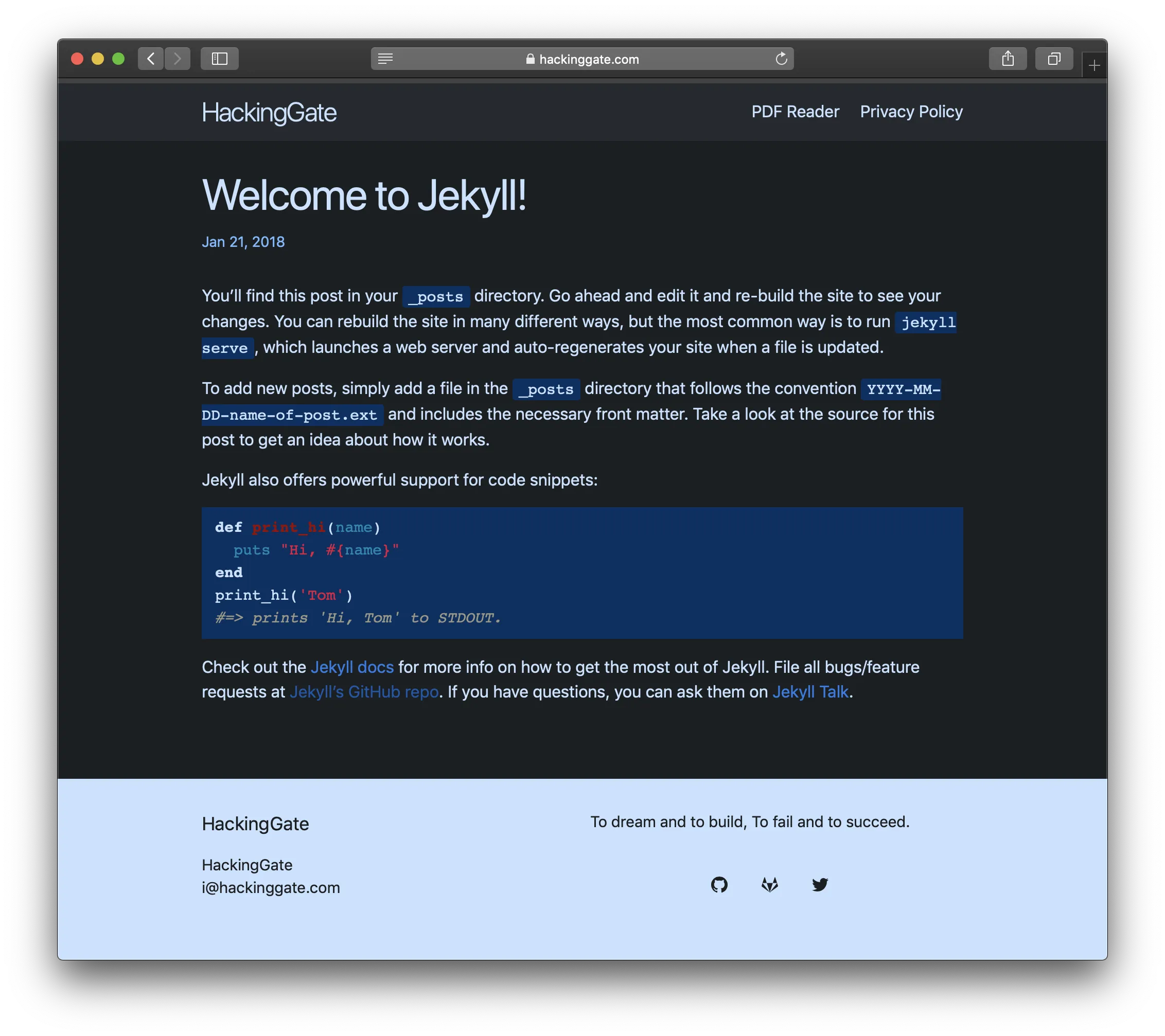Click the back navigation arrow
The image size is (1165, 1036).
(x=150, y=59)
